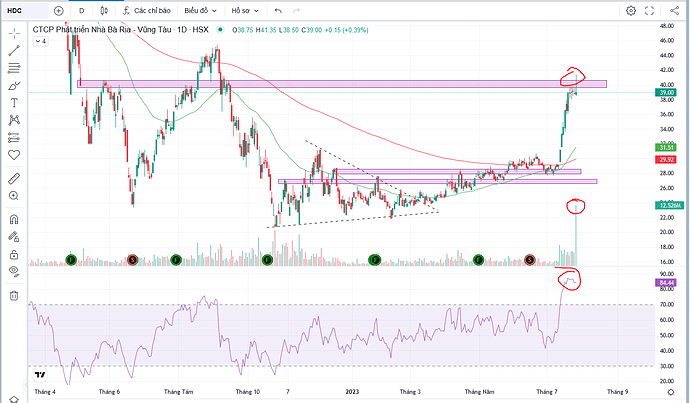This screenshot has width=690, height=403.
Task: Toggle lock all drawing tools
Action: [x=14, y=255]
